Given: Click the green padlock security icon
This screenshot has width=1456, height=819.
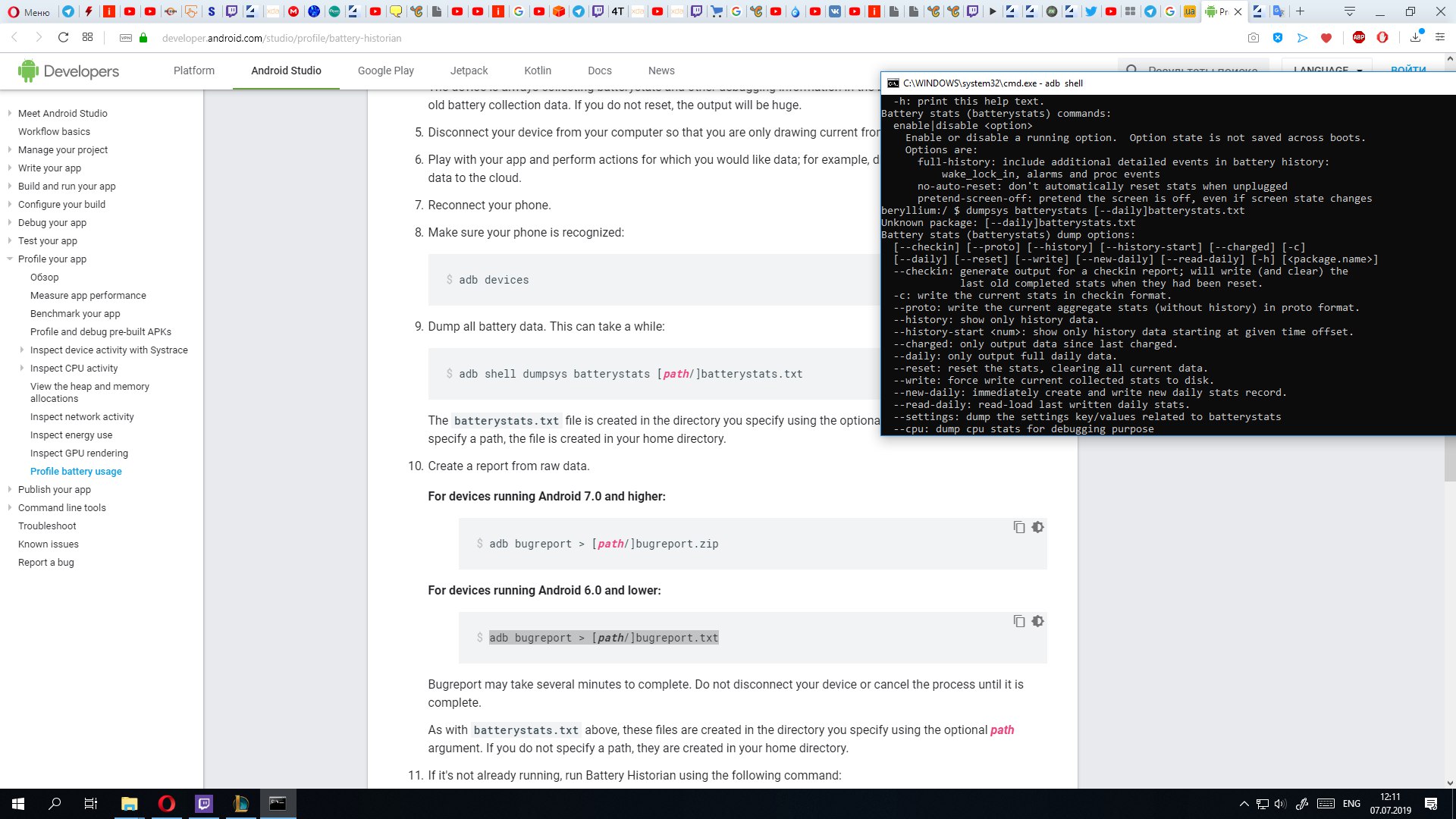Looking at the screenshot, I should point(143,38).
